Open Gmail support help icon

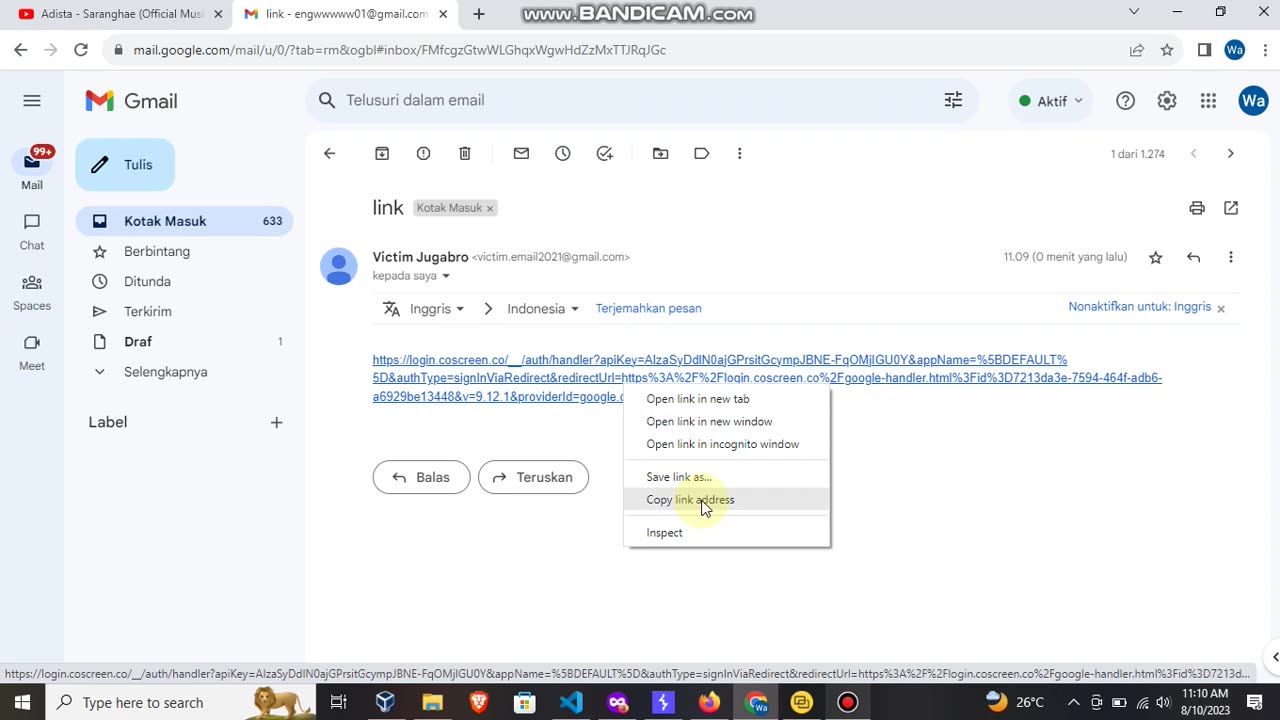tap(1125, 100)
